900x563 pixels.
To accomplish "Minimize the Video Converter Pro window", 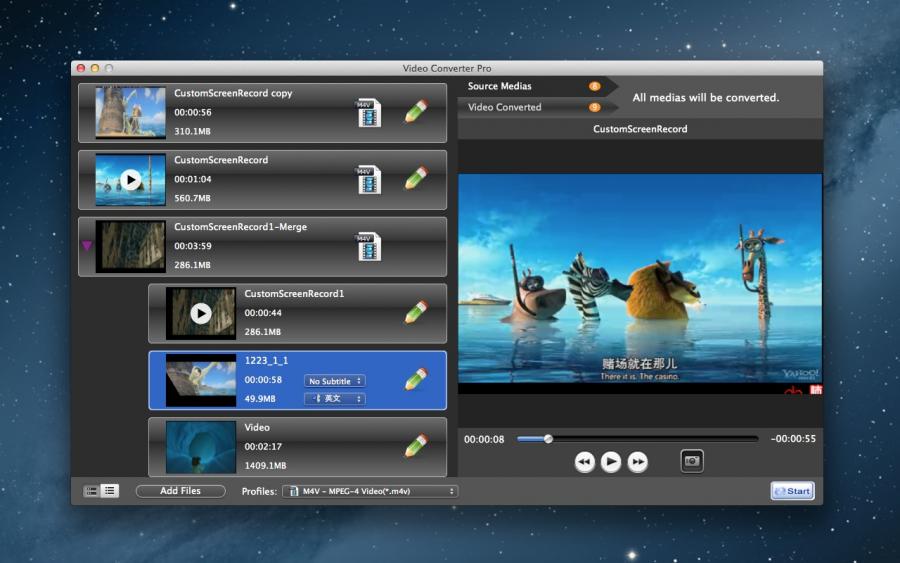I will coord(95,68).
